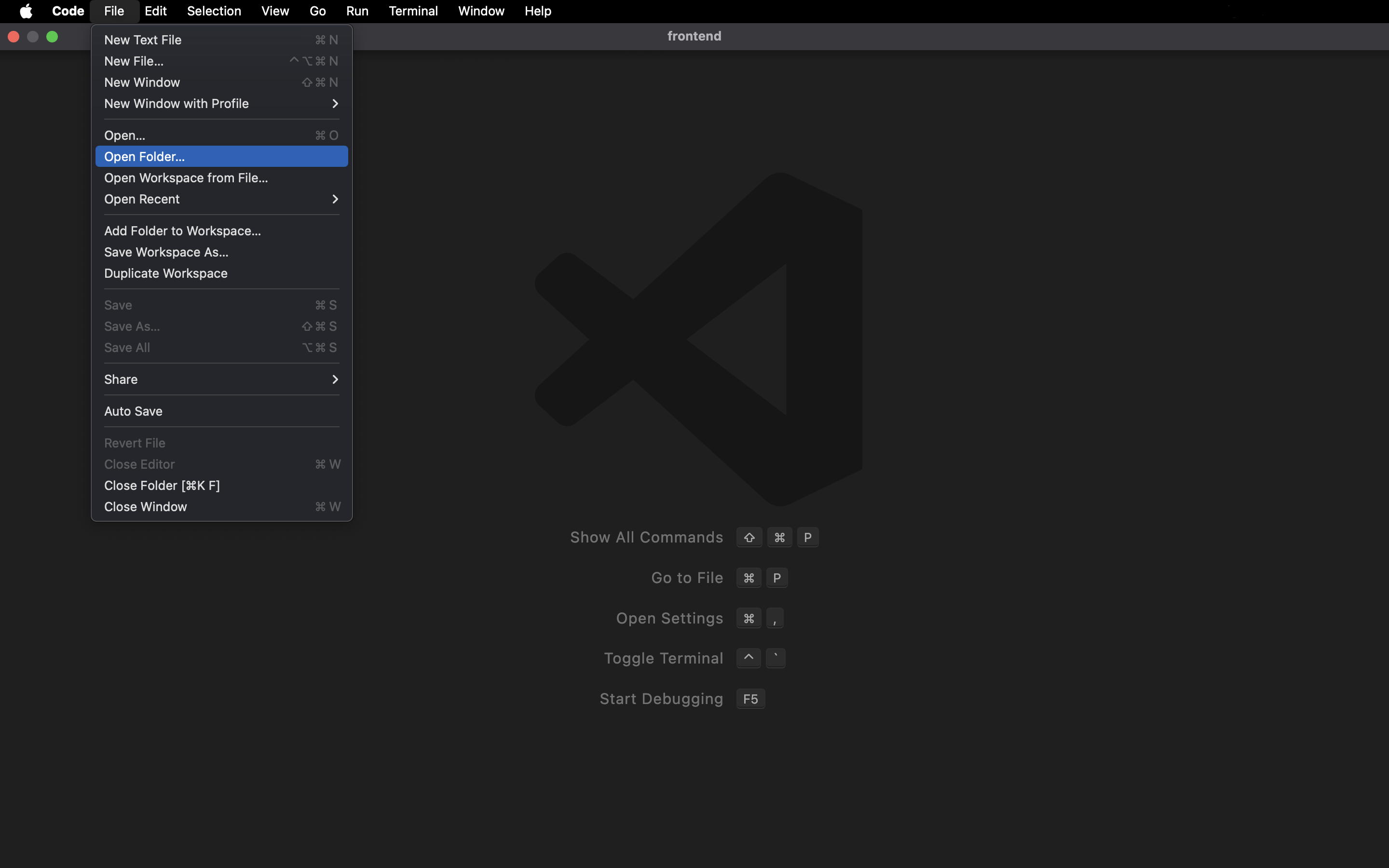Toggle Auto Save in the File menu
The width and height of the screenshot is (1389, 868).
(133, 411)
